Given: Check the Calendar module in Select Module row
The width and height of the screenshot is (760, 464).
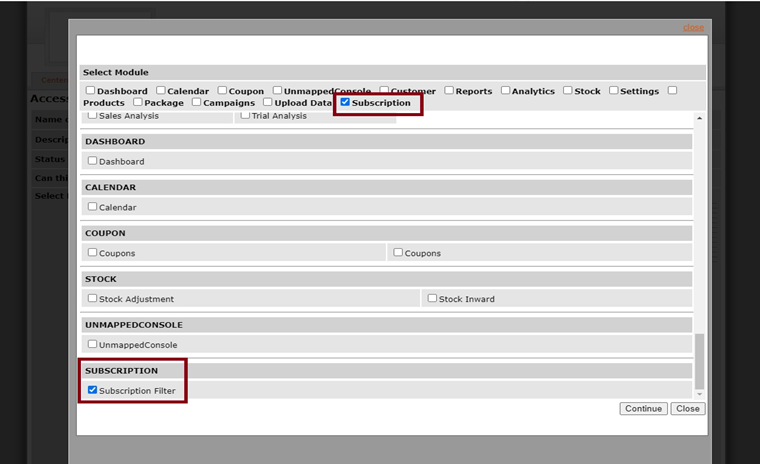Looking at the screenshot, I should point(160,90).
